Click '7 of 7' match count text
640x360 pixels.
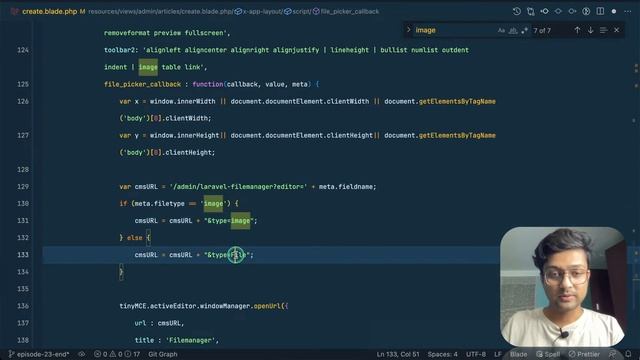point(542,31)
